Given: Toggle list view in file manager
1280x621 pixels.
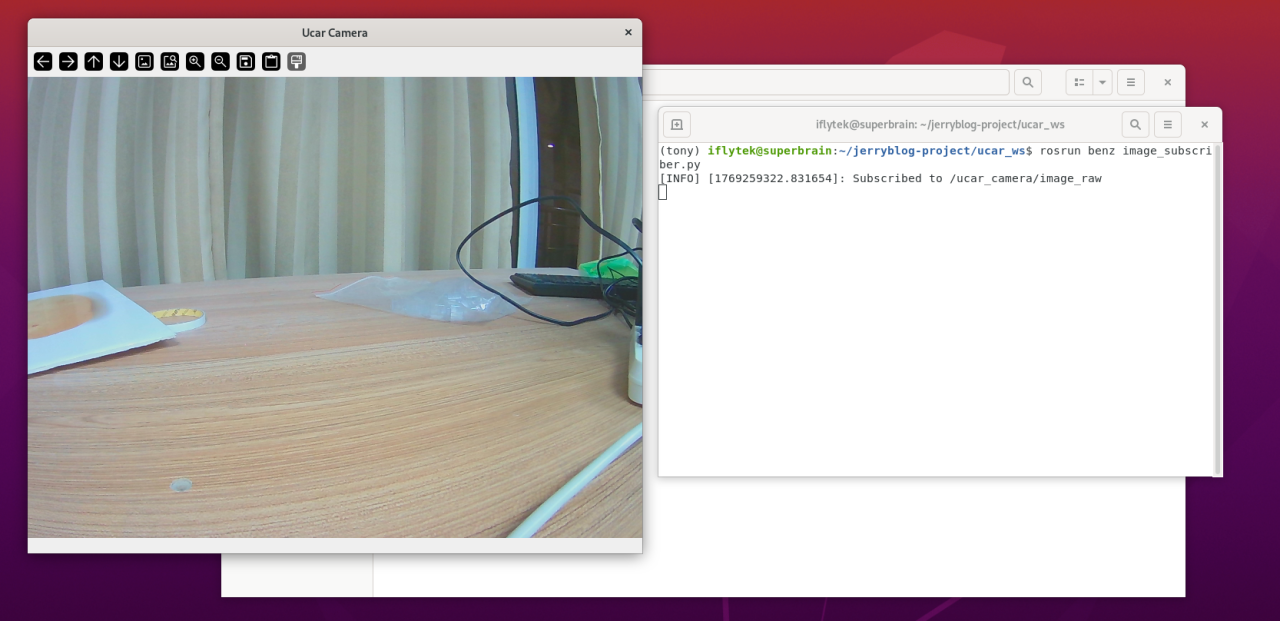Looking at the screenshot, I should click(x=1079, y=82).
